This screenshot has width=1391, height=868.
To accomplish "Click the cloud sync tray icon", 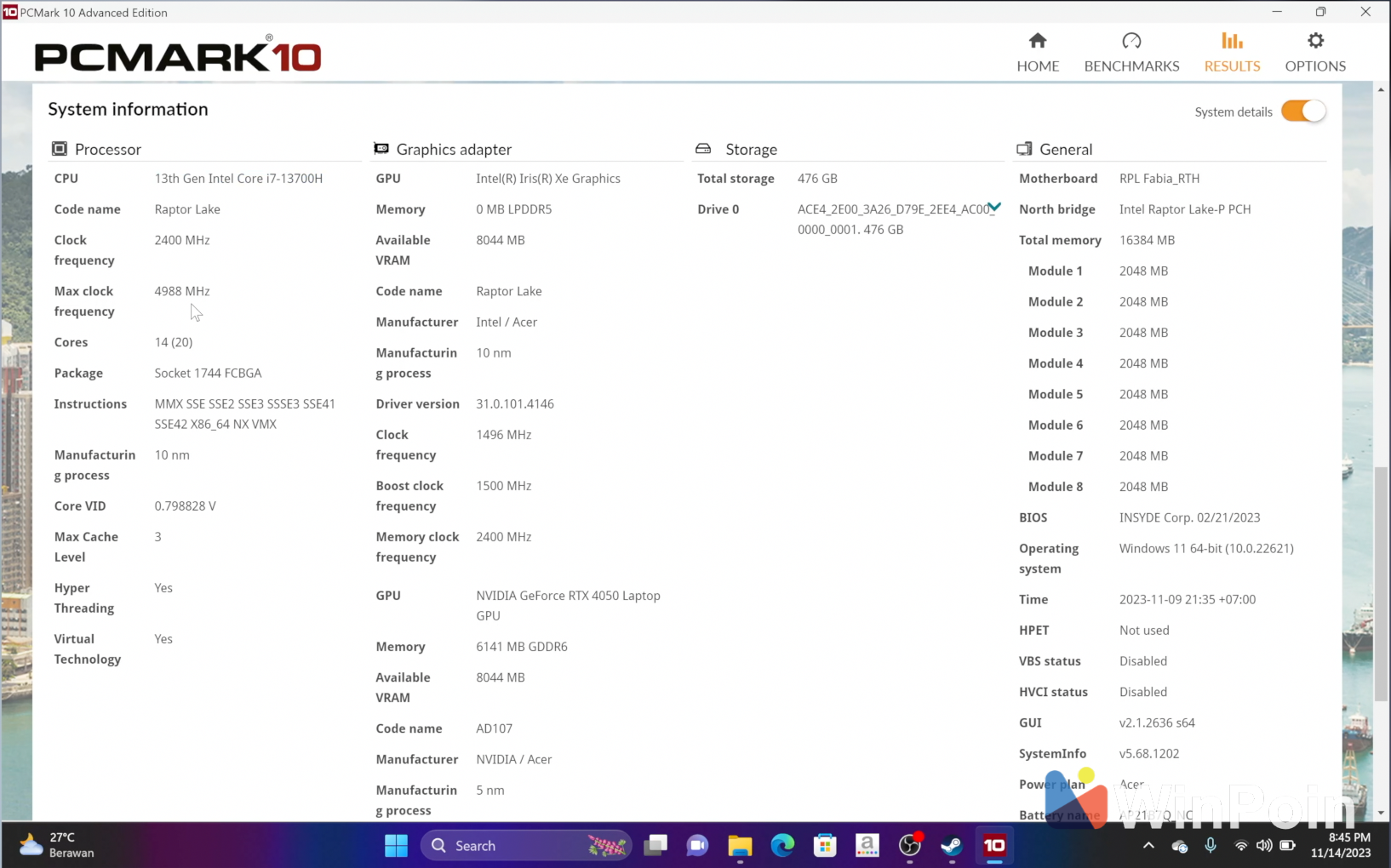I will tap(1179, 846).
